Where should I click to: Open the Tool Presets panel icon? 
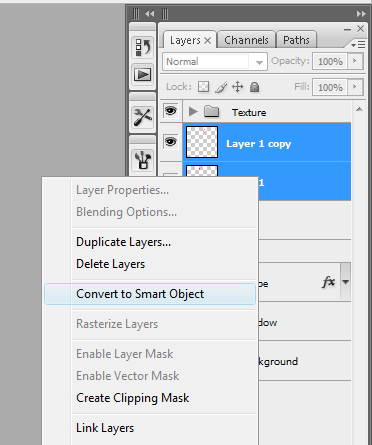click(x=143, y=117)
